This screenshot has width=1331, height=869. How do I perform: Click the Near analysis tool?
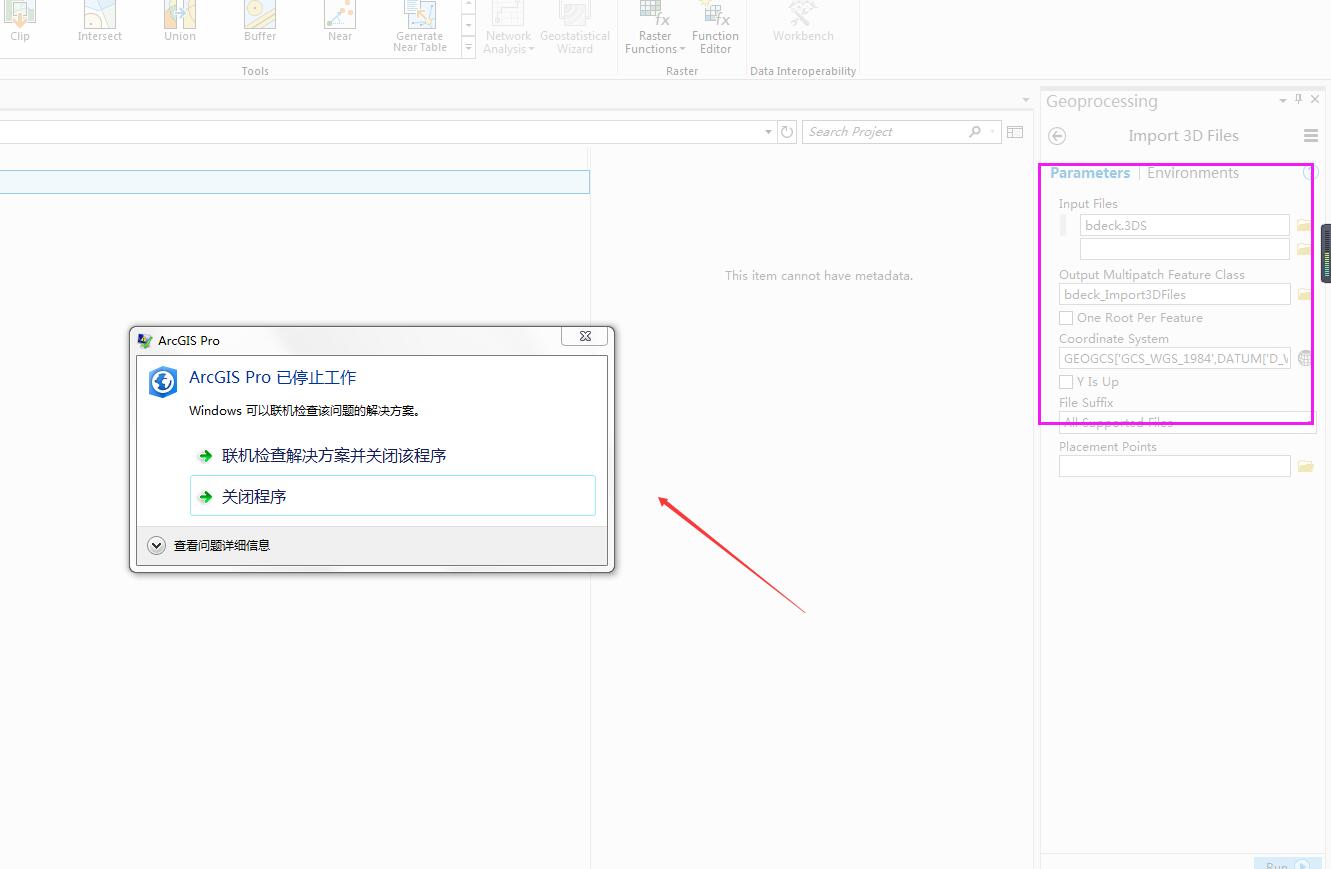click(340, 22)
